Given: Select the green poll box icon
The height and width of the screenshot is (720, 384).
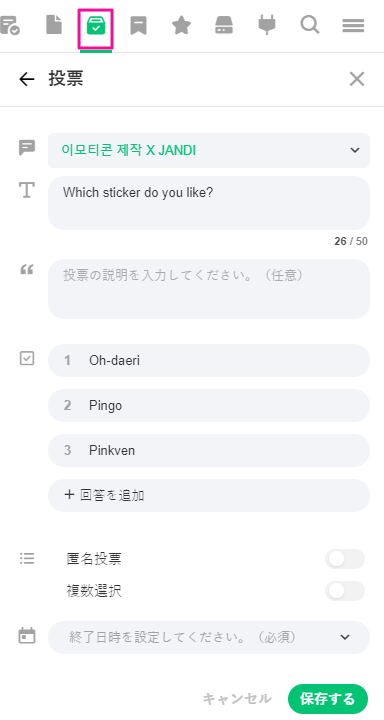Looking at the screenshot, I should (96, 27).
